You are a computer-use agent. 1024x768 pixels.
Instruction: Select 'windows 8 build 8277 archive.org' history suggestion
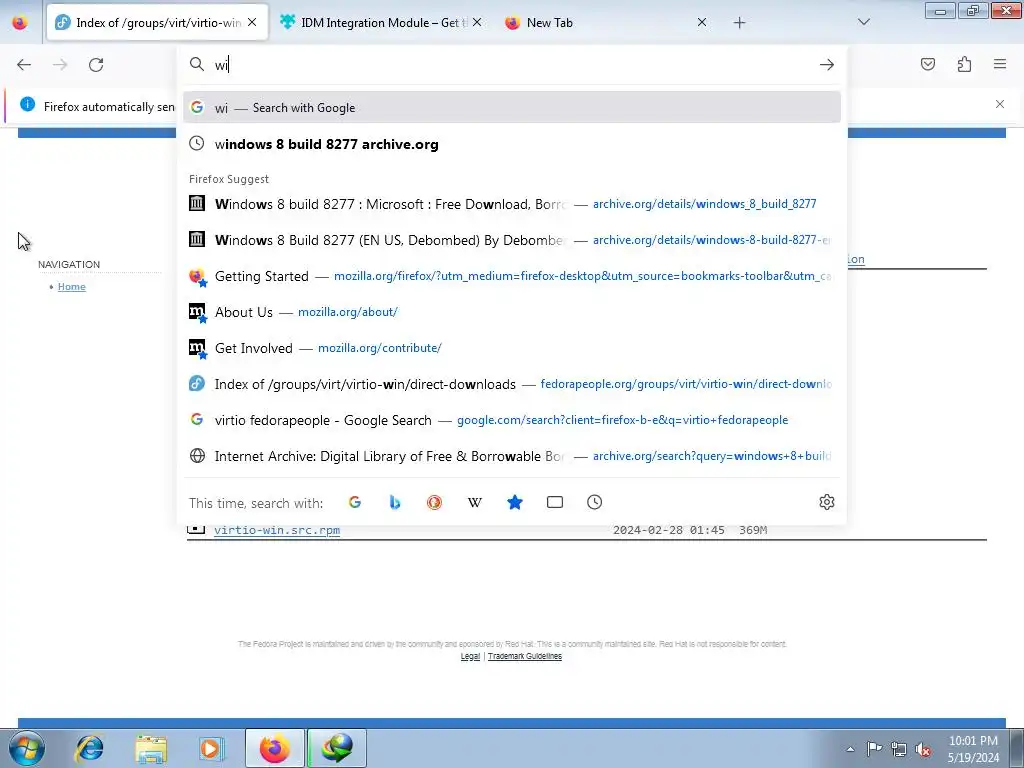512,144
